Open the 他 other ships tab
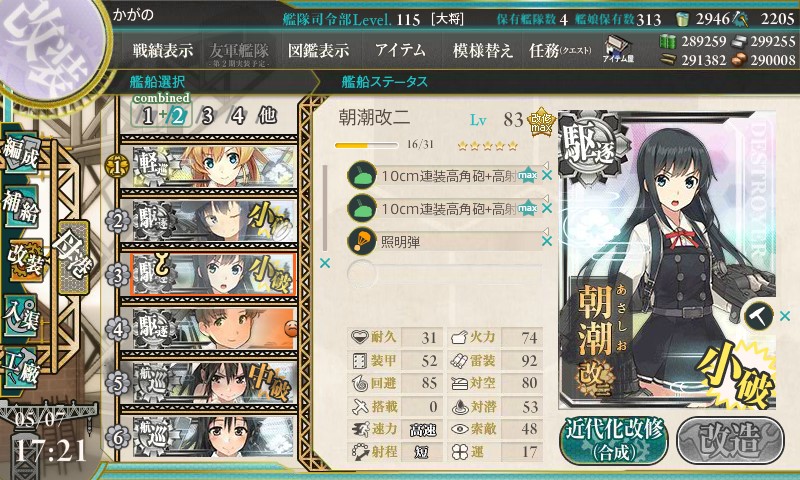 (x=267, y=116)
